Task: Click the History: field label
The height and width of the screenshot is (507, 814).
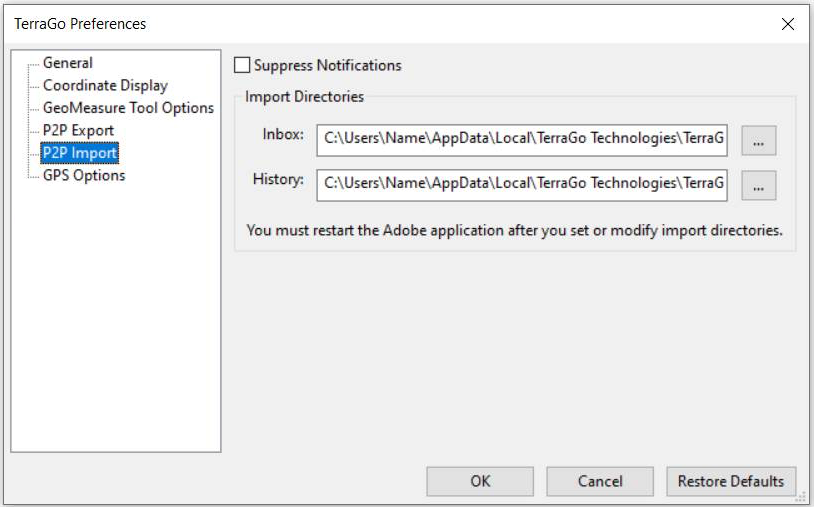Action: 278,179
